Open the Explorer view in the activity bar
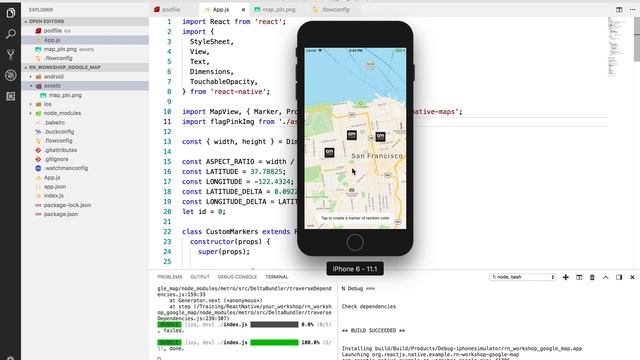Viewport: 640px width, 360px height. [11, 13]
